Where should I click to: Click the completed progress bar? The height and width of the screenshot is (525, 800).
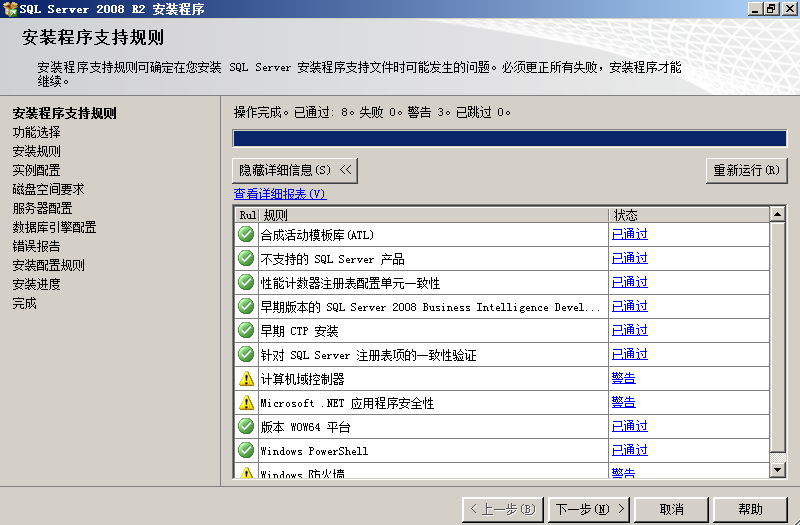click(x=509, y=138)
